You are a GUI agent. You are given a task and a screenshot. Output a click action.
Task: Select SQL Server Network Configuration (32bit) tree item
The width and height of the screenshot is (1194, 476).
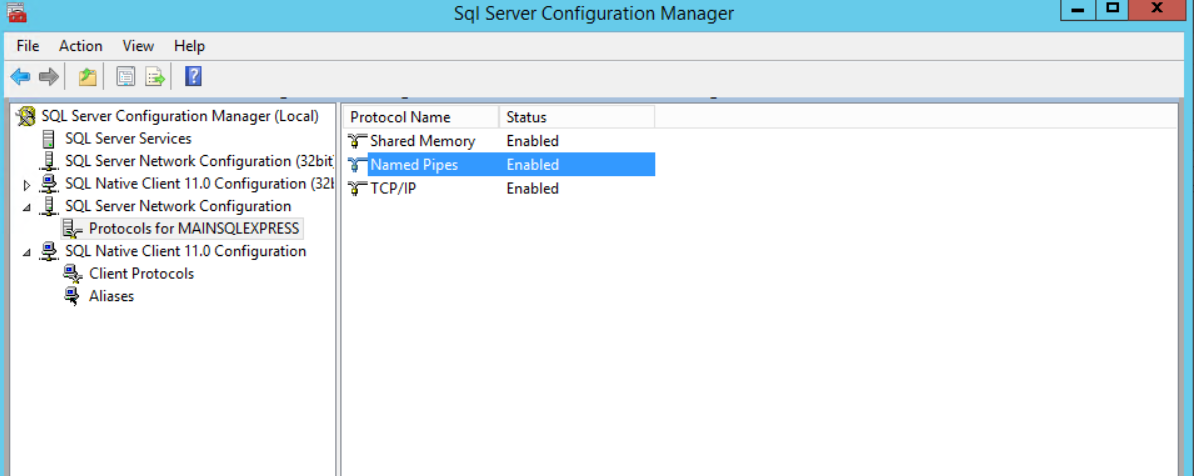[x=200, y=161]
